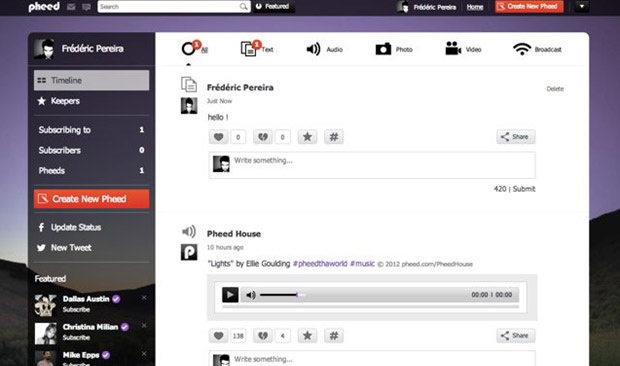
Task: Love the 'hello !' pheed with heart icon
Action: point(219,137)
